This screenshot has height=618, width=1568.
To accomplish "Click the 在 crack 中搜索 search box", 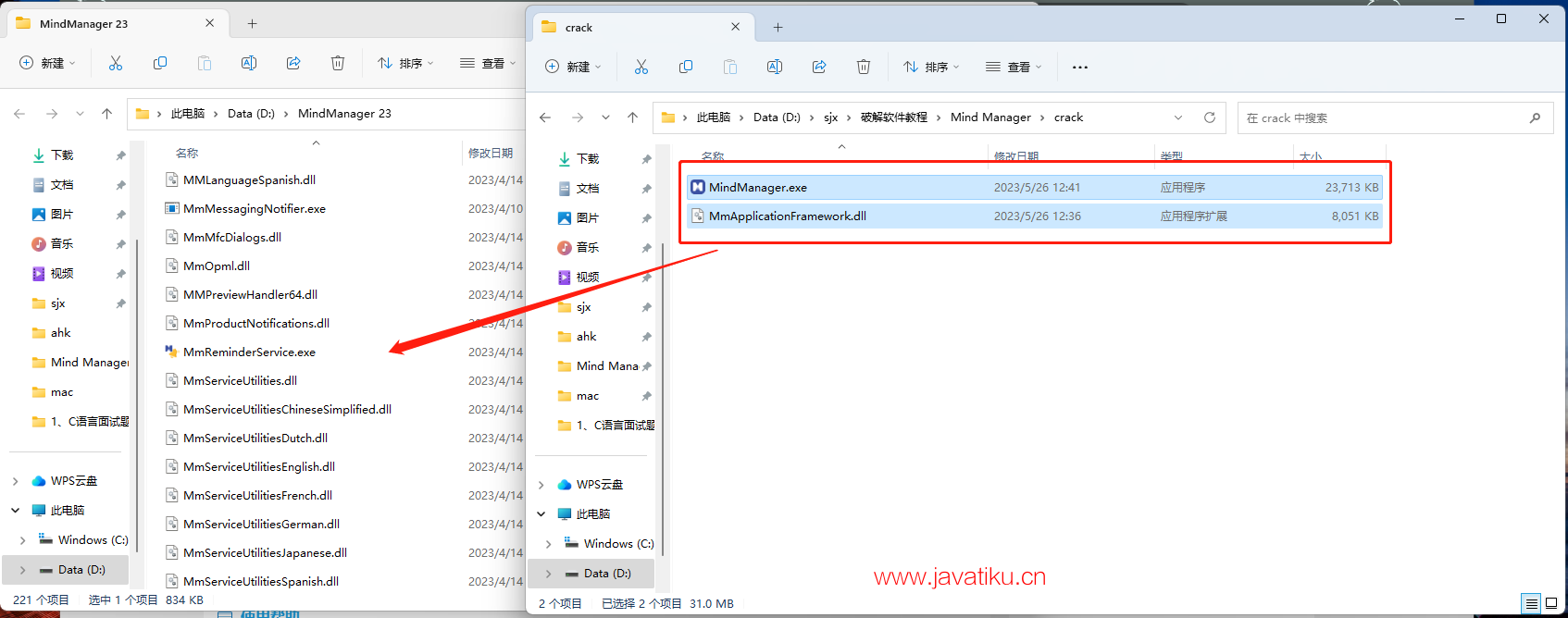I will pyautogui.click(x=1379, y=117).
